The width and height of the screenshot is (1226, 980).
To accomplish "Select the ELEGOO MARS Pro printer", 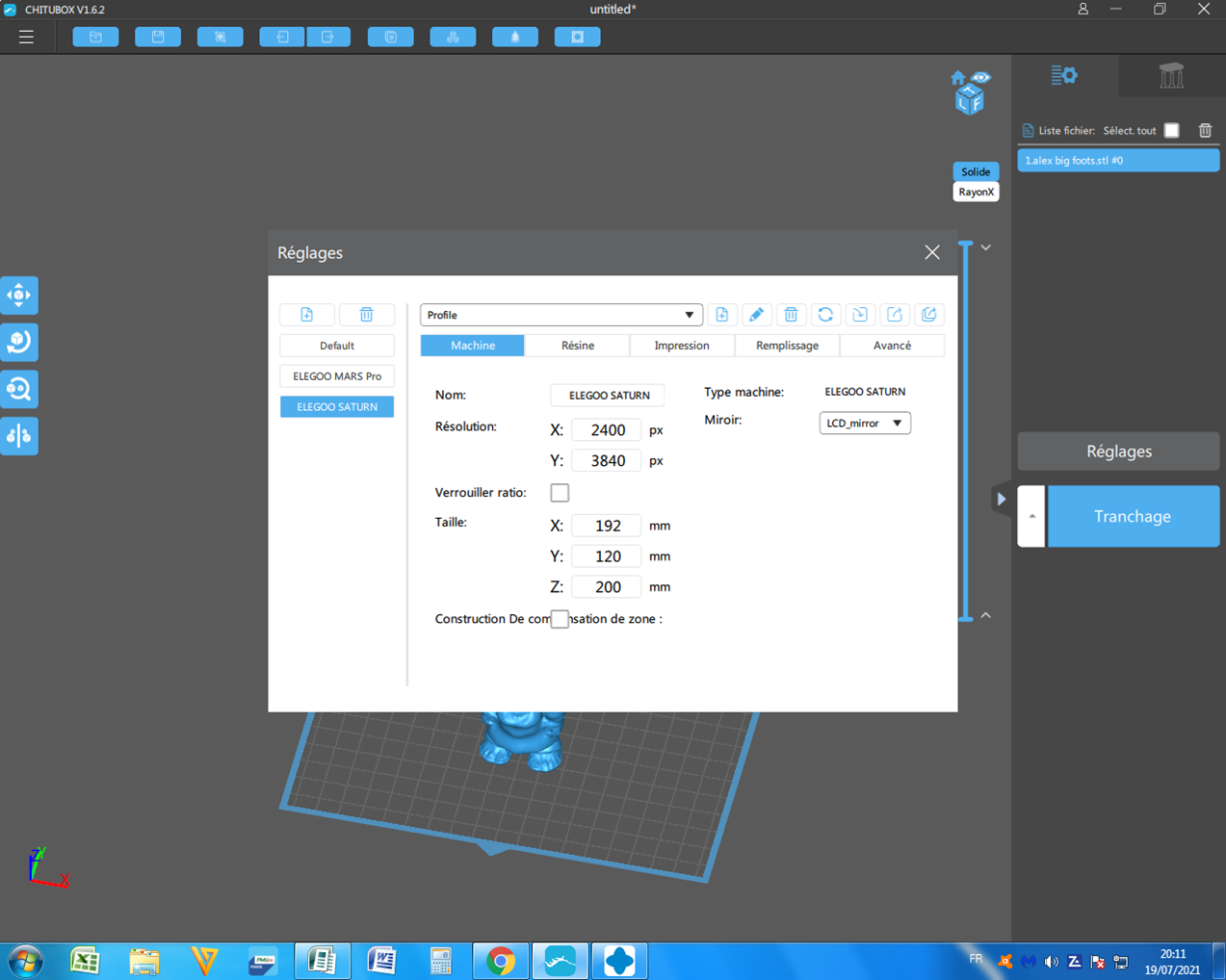I will click(x=337, y=376).
